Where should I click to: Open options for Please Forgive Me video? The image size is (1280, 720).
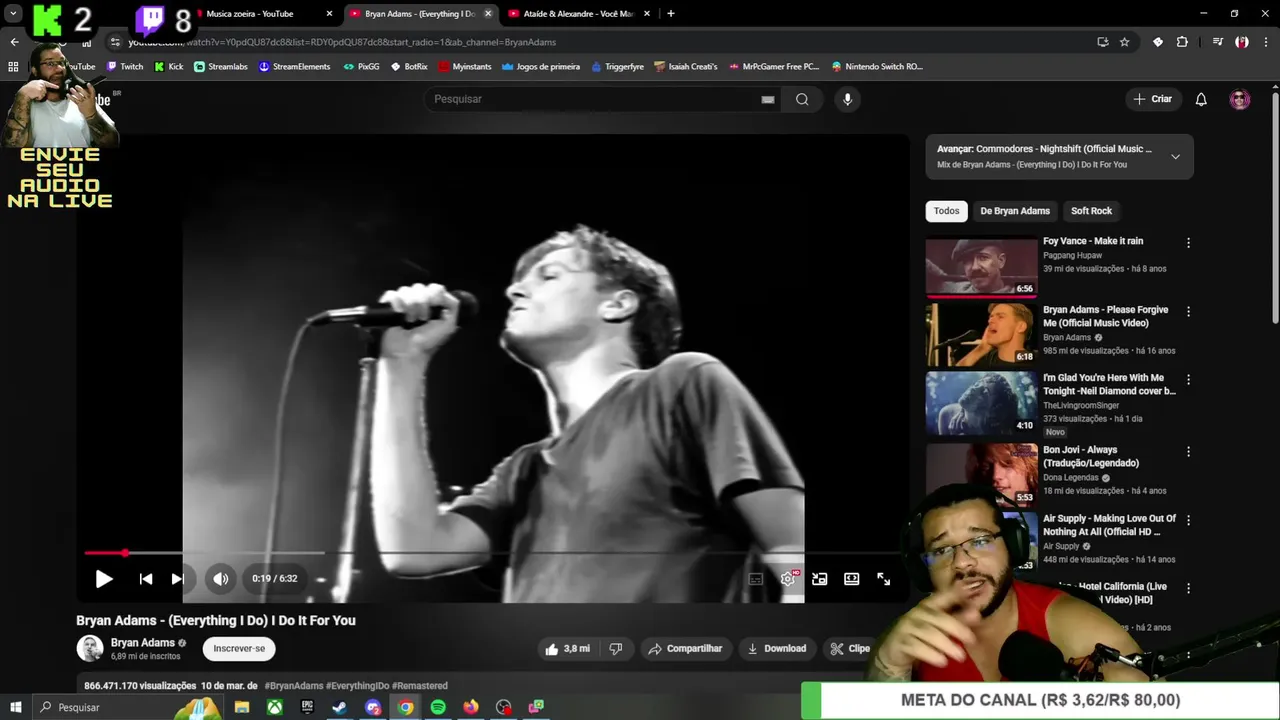tap(1188, 312)
